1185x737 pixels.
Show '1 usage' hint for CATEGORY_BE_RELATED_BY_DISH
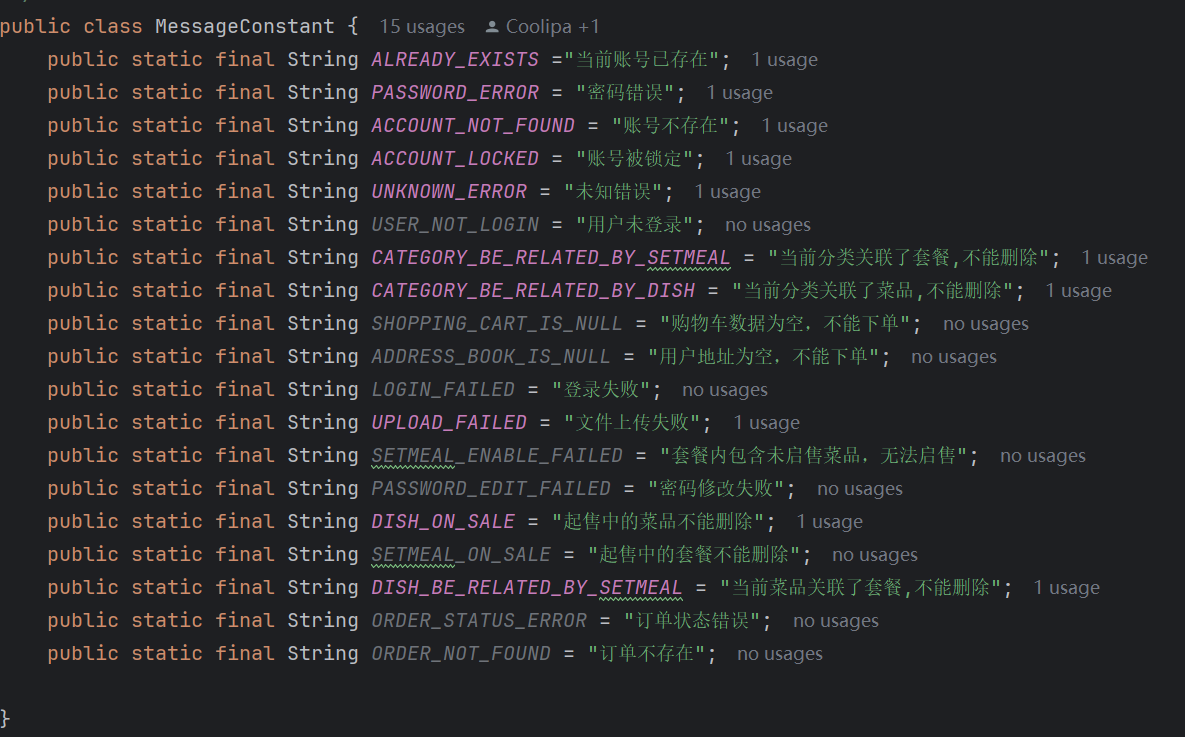pyautogui.click(x=1078, y=291)
